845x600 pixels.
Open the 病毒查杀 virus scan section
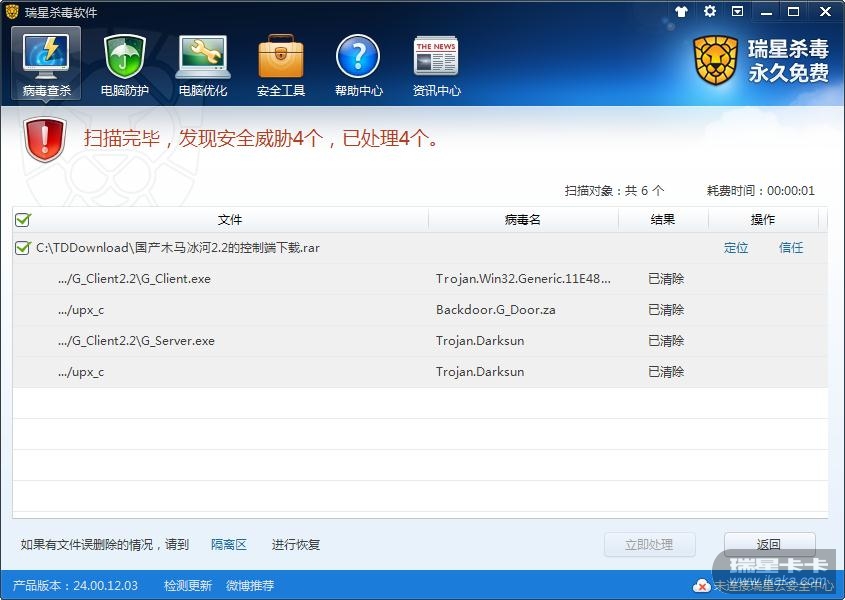pyautogui.click(x=46, y=64)
